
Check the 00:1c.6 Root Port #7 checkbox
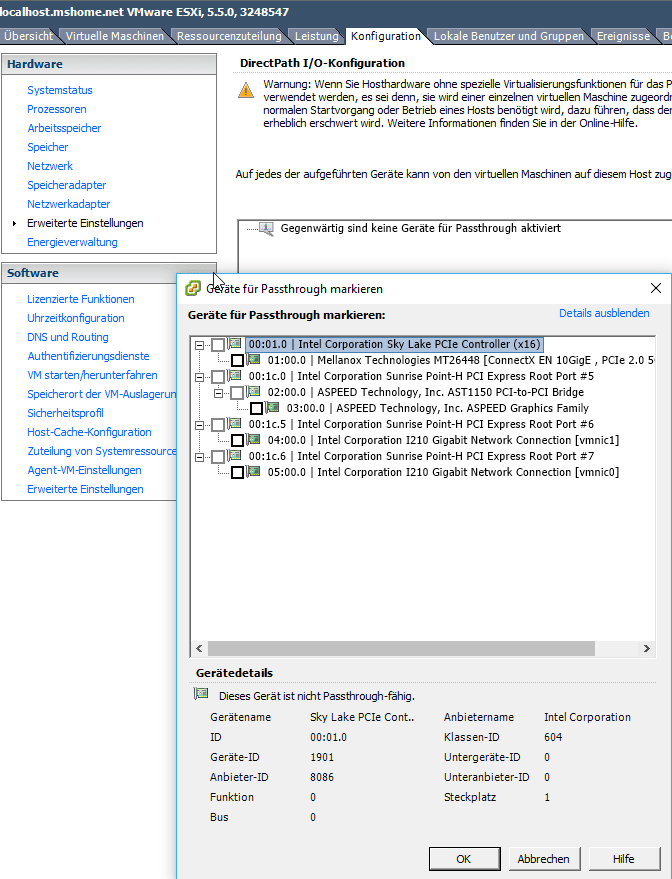click(218, 456)
